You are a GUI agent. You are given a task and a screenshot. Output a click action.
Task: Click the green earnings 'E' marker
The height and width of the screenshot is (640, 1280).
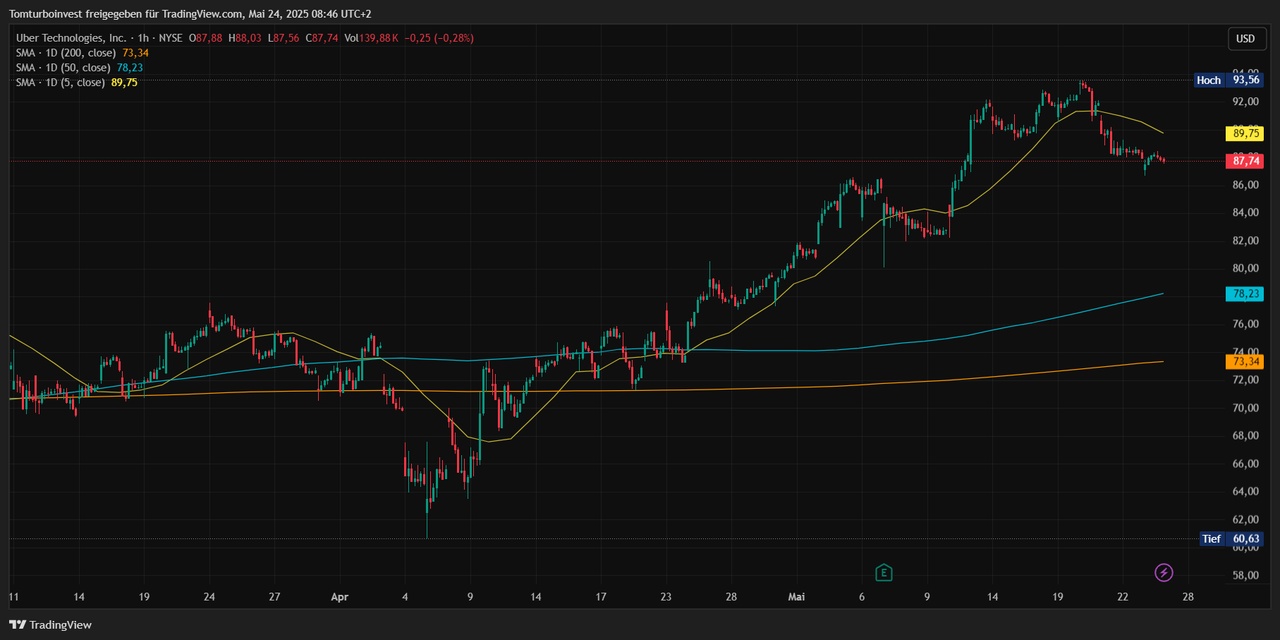click(883, 573)
